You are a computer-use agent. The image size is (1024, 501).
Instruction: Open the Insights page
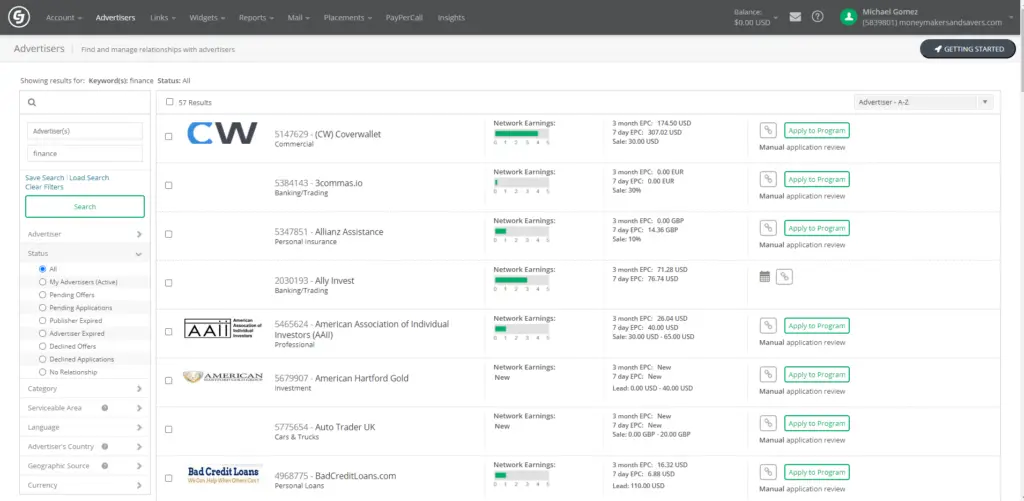(x=451, y=18)
